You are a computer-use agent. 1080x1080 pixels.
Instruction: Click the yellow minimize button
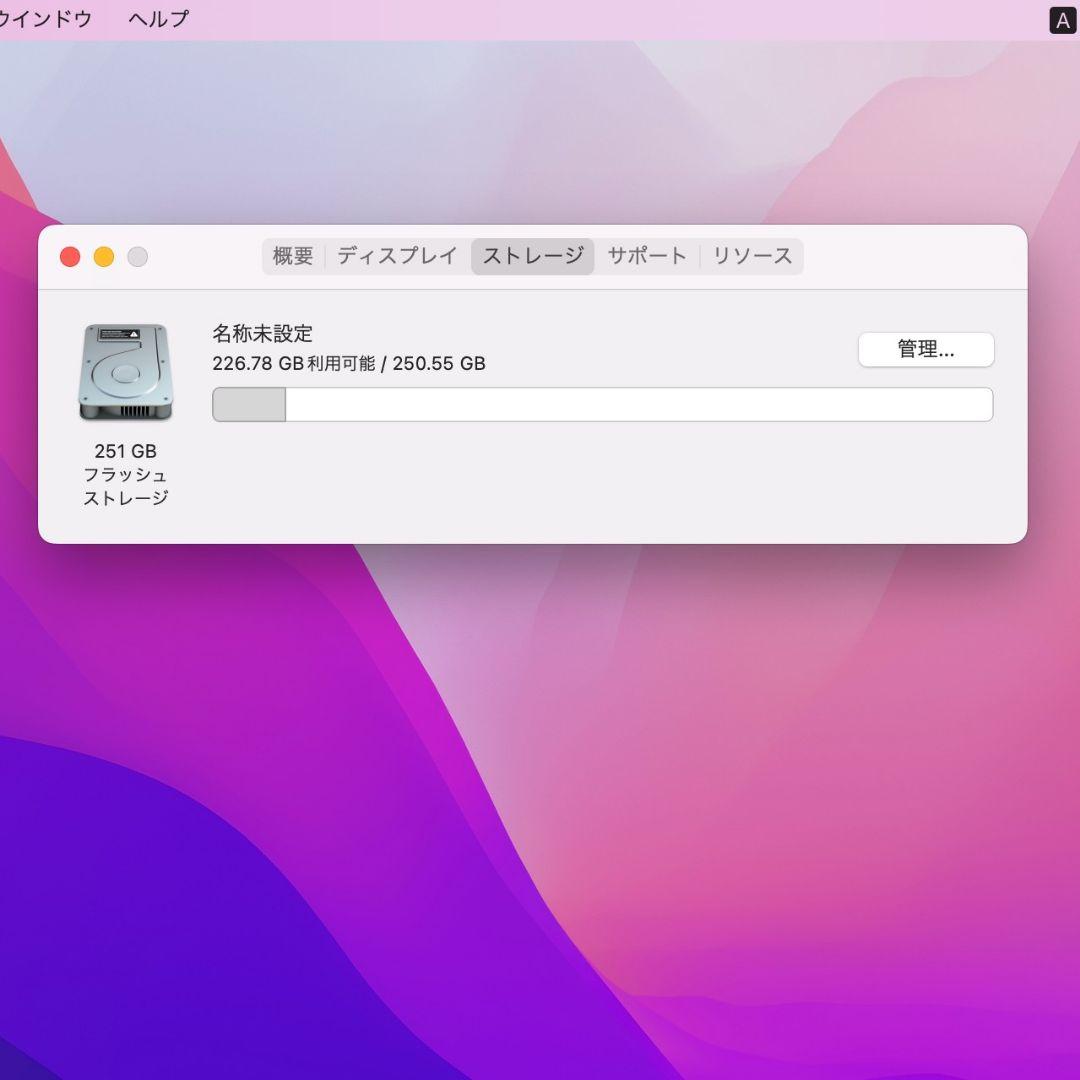pos(104,257)
